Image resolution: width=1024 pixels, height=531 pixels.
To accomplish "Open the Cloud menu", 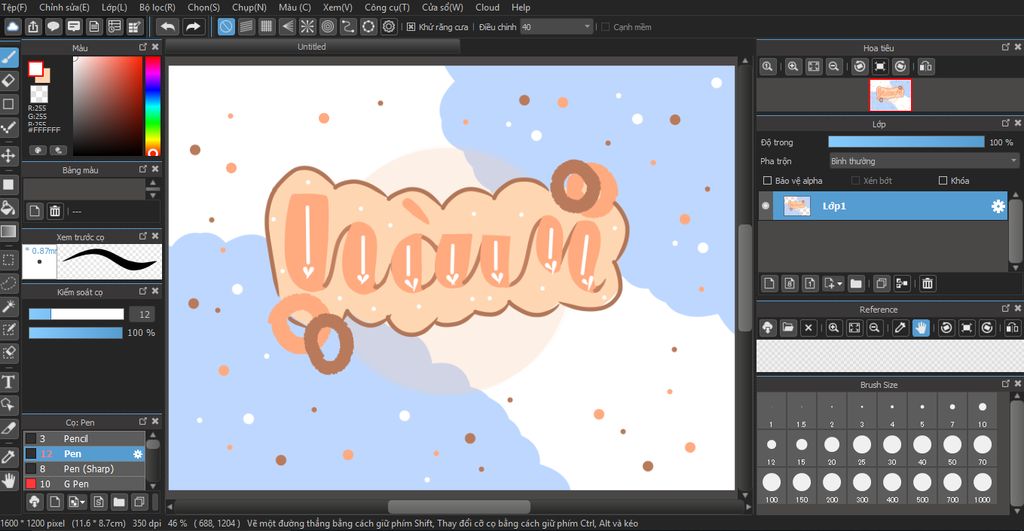I will (487, 7).
